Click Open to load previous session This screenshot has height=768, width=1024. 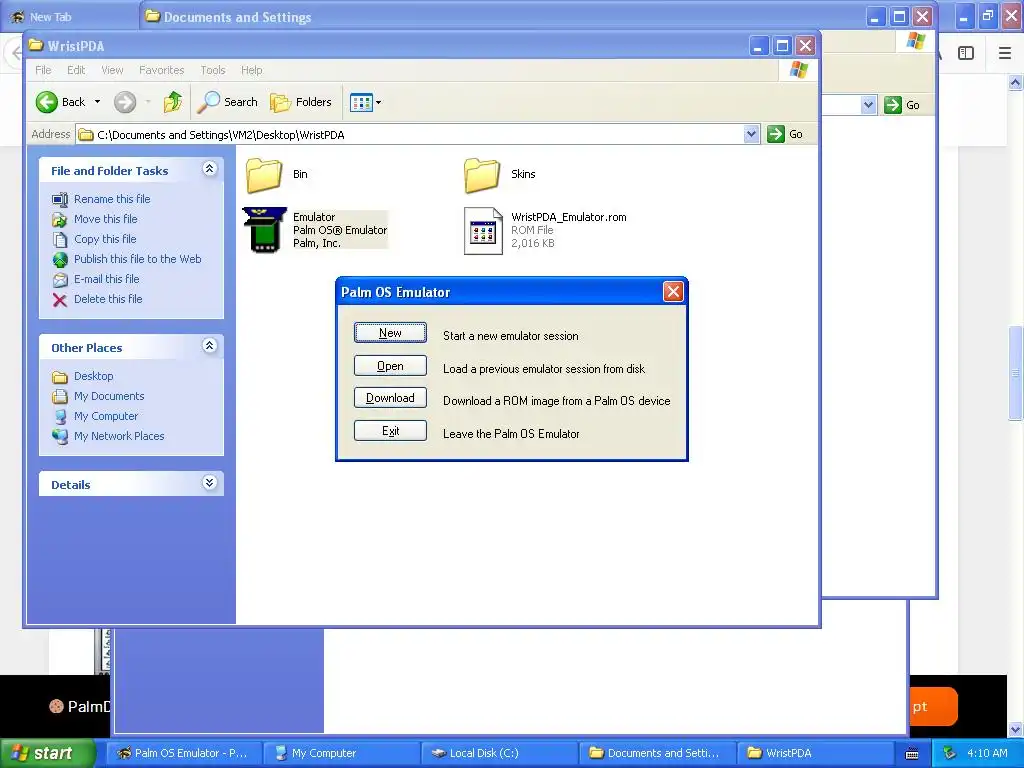[390, 366]
